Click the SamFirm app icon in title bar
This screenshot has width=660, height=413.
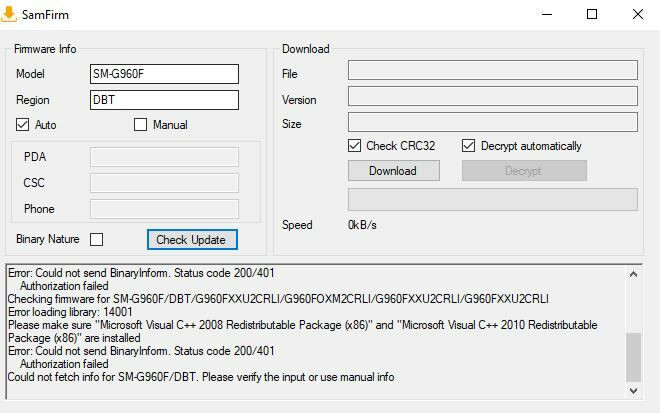8,14
